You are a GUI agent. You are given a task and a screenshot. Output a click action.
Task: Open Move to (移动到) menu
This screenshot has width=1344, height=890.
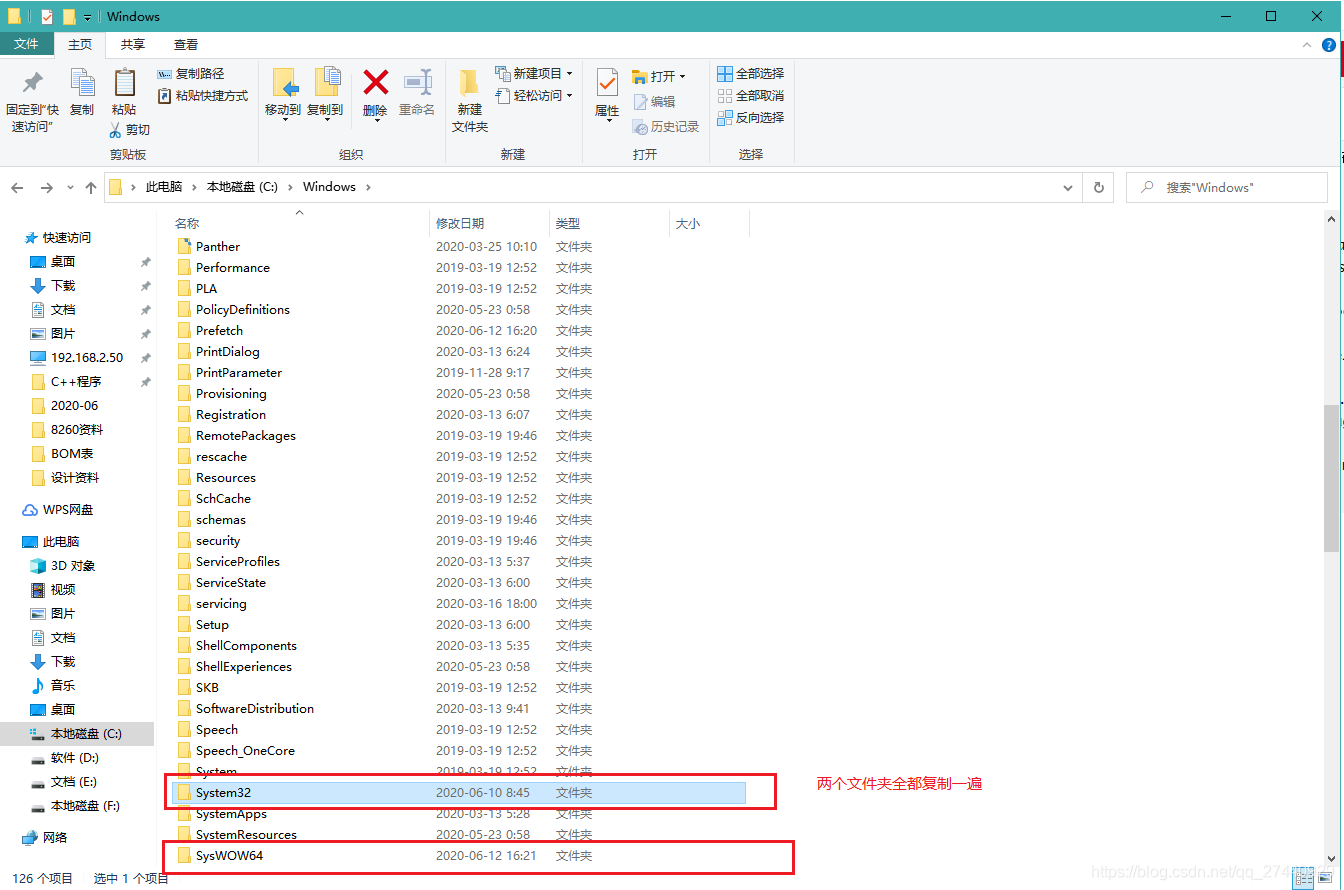click(283, 94)
